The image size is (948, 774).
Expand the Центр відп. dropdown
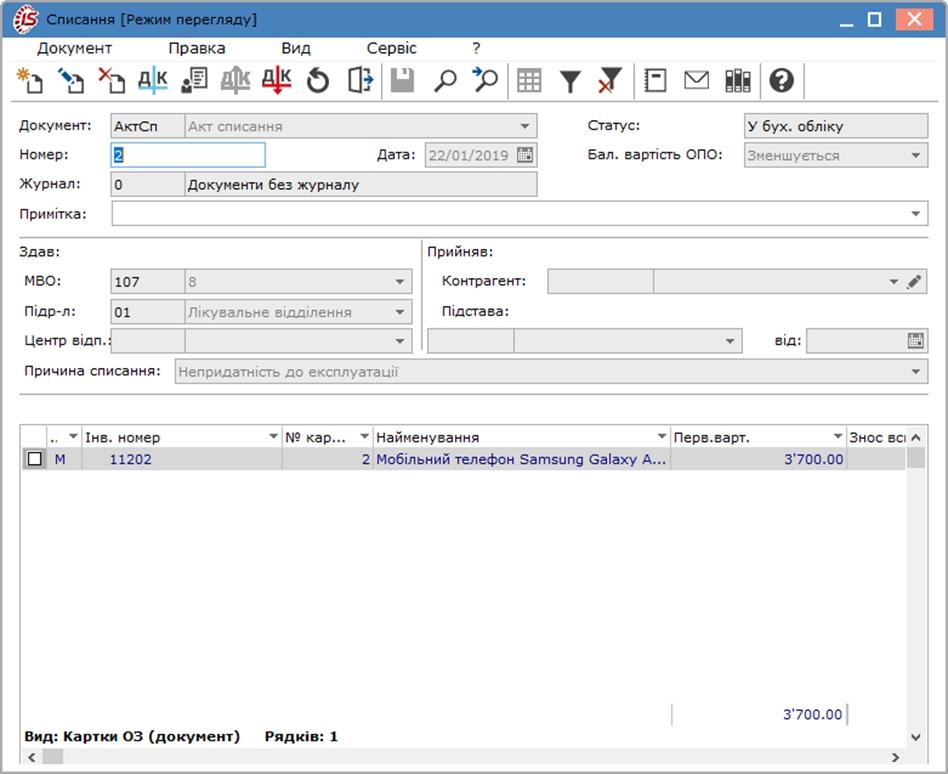point(400,341)
